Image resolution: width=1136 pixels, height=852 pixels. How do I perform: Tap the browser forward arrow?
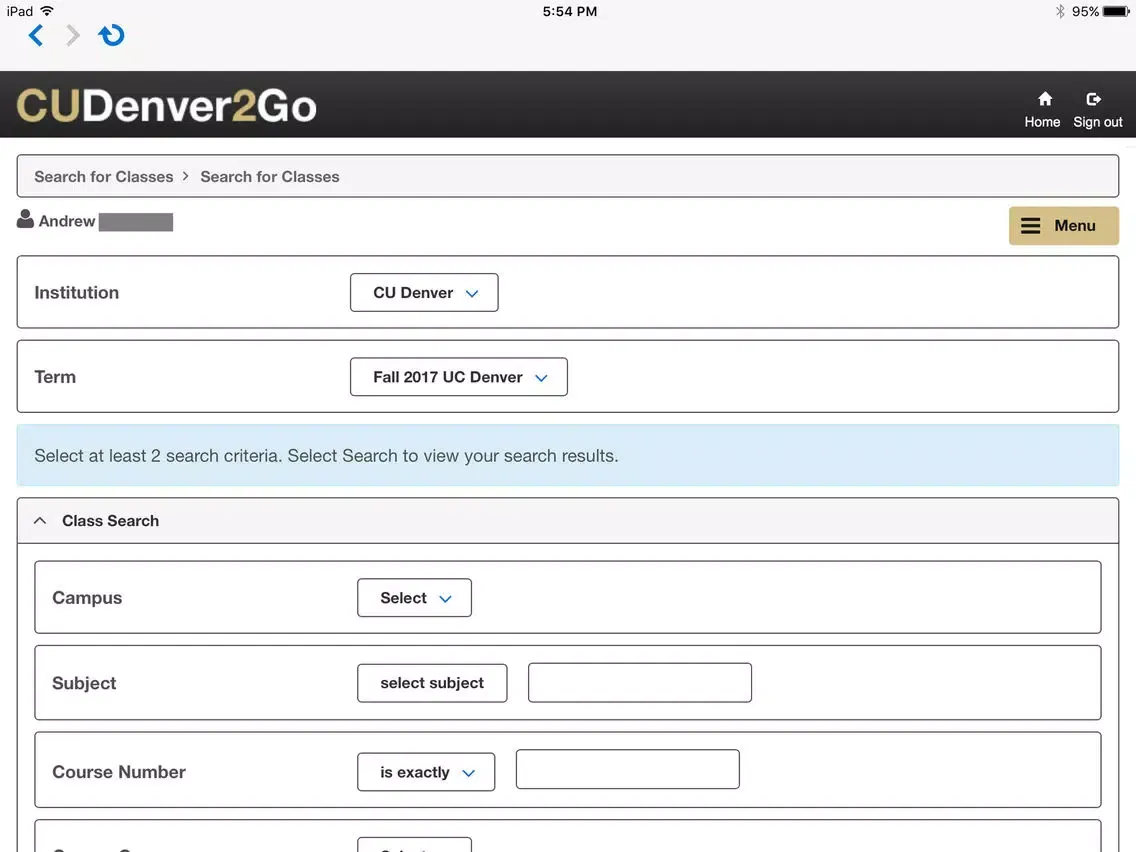click(72, 35)
